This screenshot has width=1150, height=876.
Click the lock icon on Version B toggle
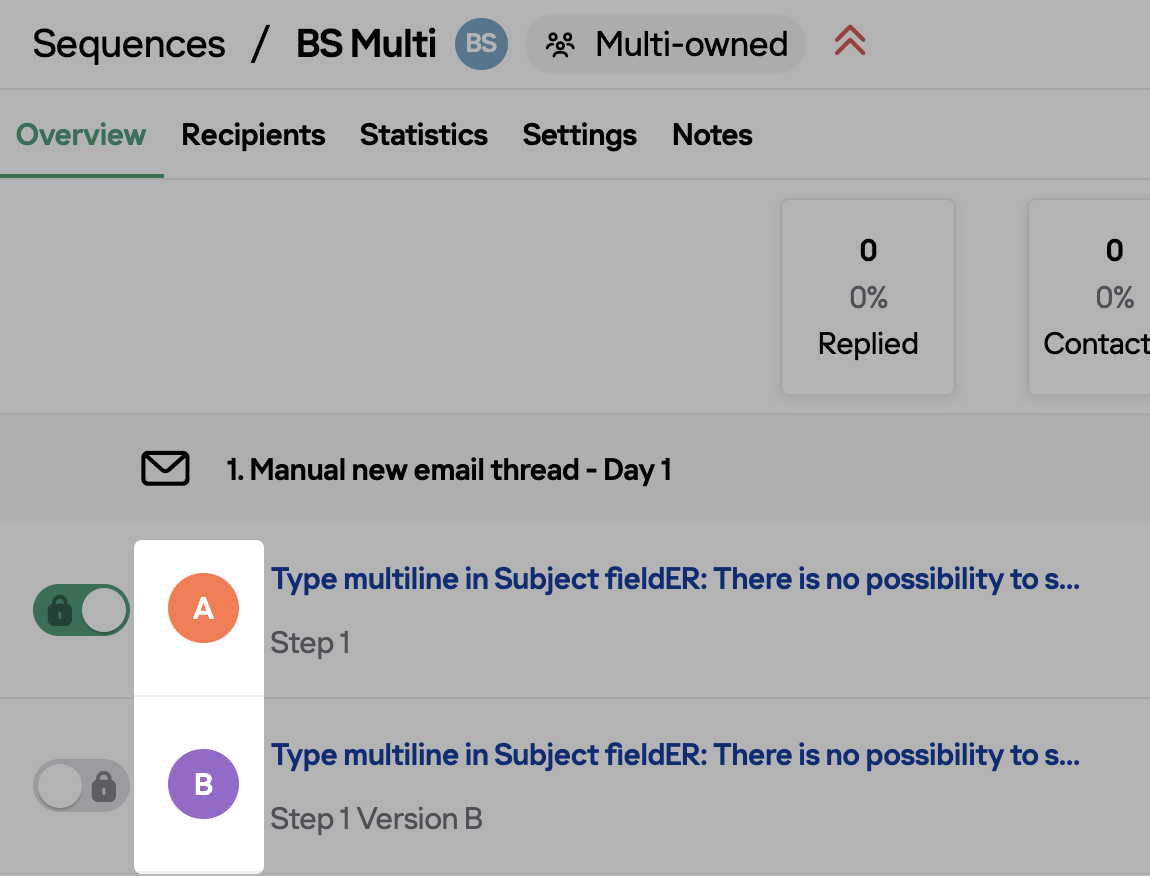click(103, 786)
